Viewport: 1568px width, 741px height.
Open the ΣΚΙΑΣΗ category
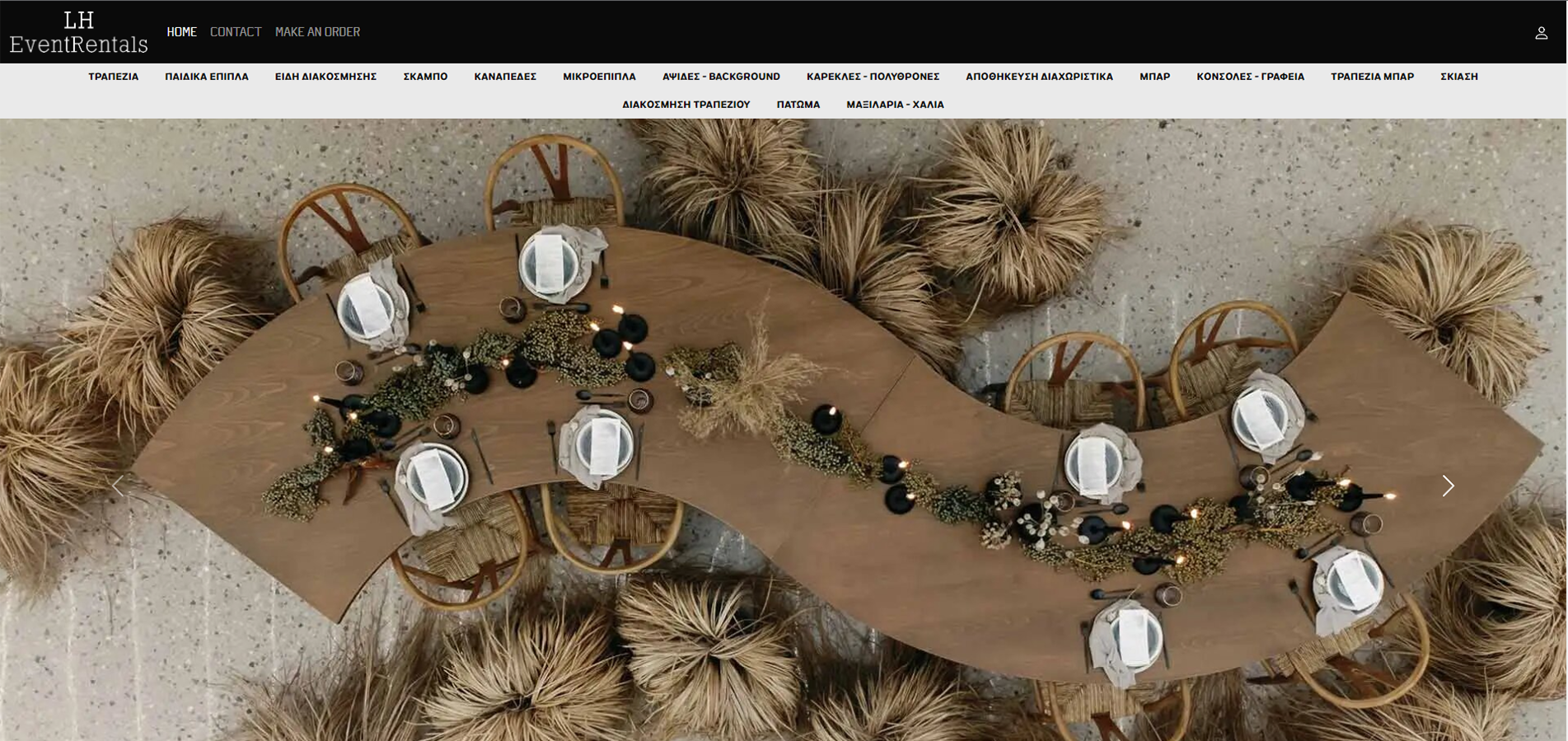click(x=1458, y=77)
